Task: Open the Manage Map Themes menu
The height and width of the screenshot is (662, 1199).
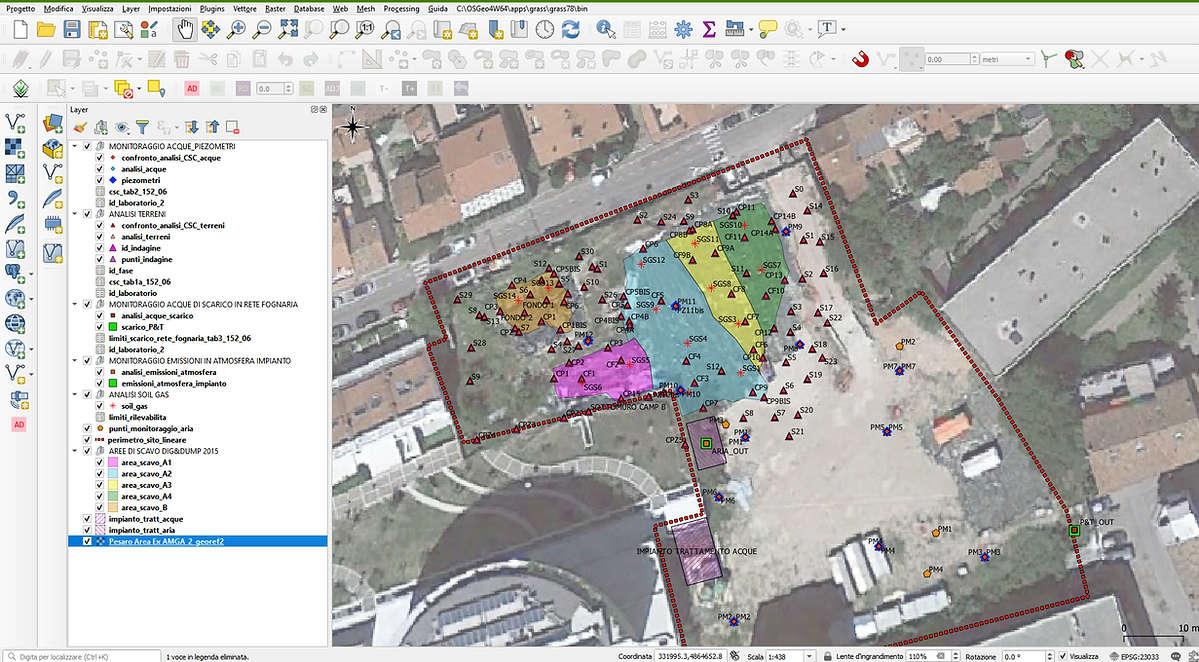Action: click(123, 127)
